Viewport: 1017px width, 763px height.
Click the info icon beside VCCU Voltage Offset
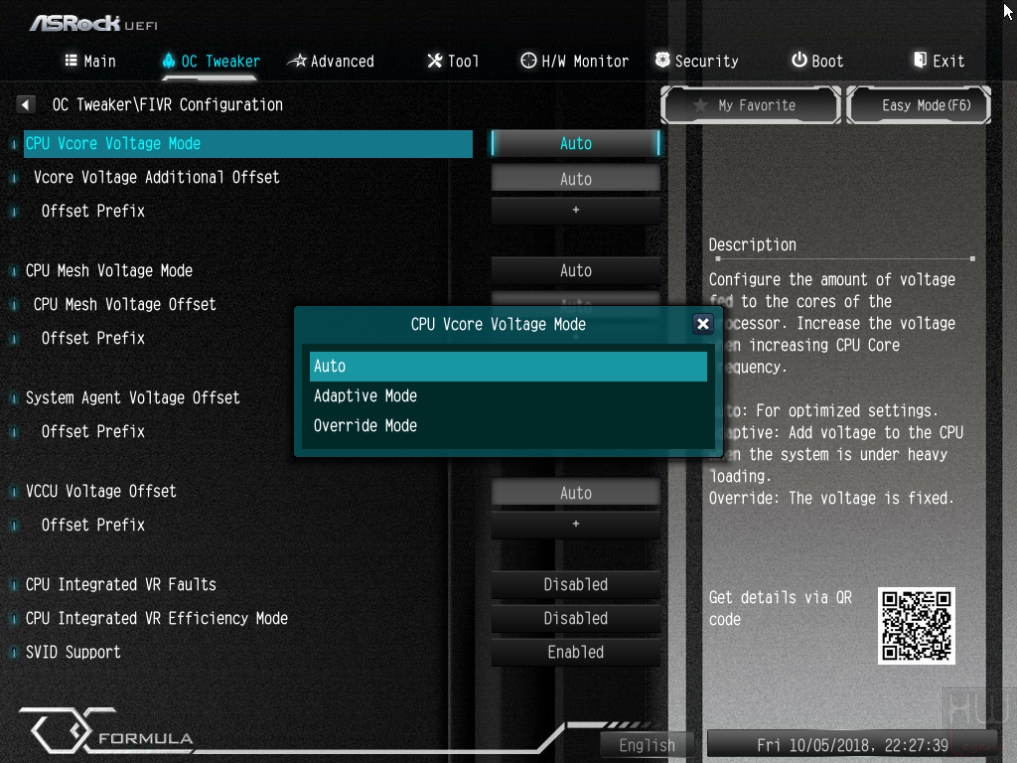(x=14, y=491)
